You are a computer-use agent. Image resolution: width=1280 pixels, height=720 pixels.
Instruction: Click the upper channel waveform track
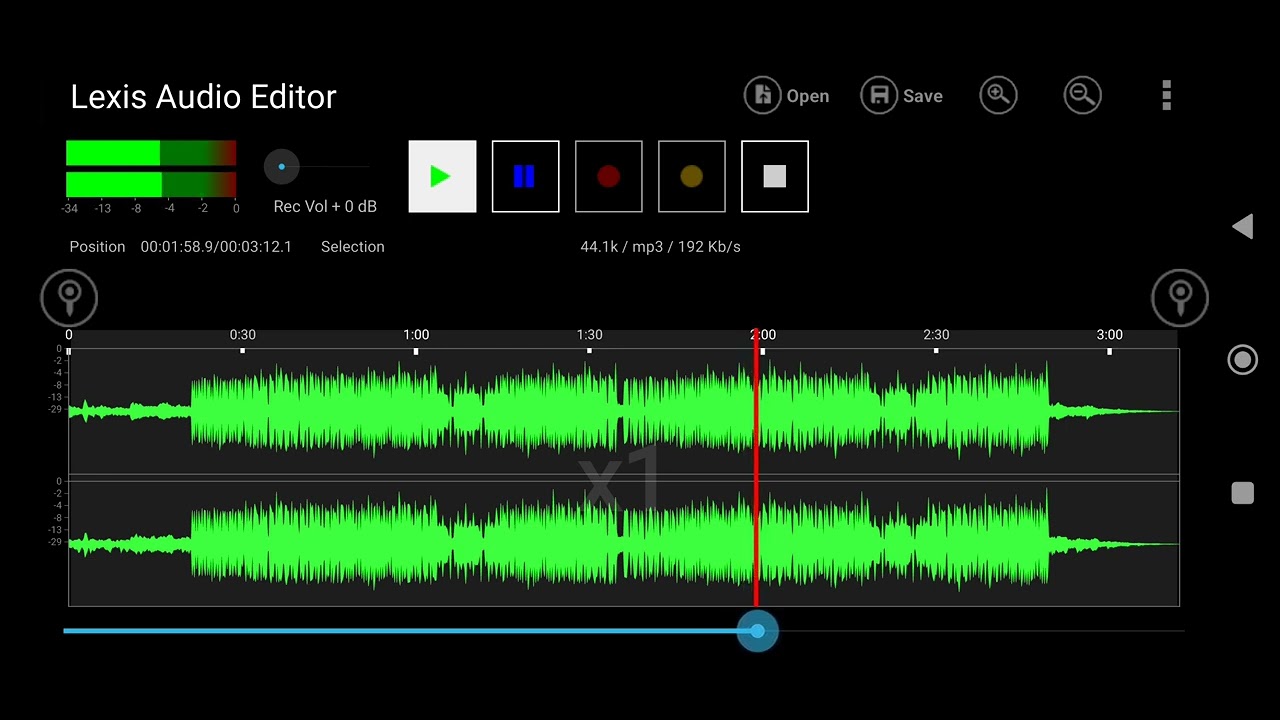623,411
